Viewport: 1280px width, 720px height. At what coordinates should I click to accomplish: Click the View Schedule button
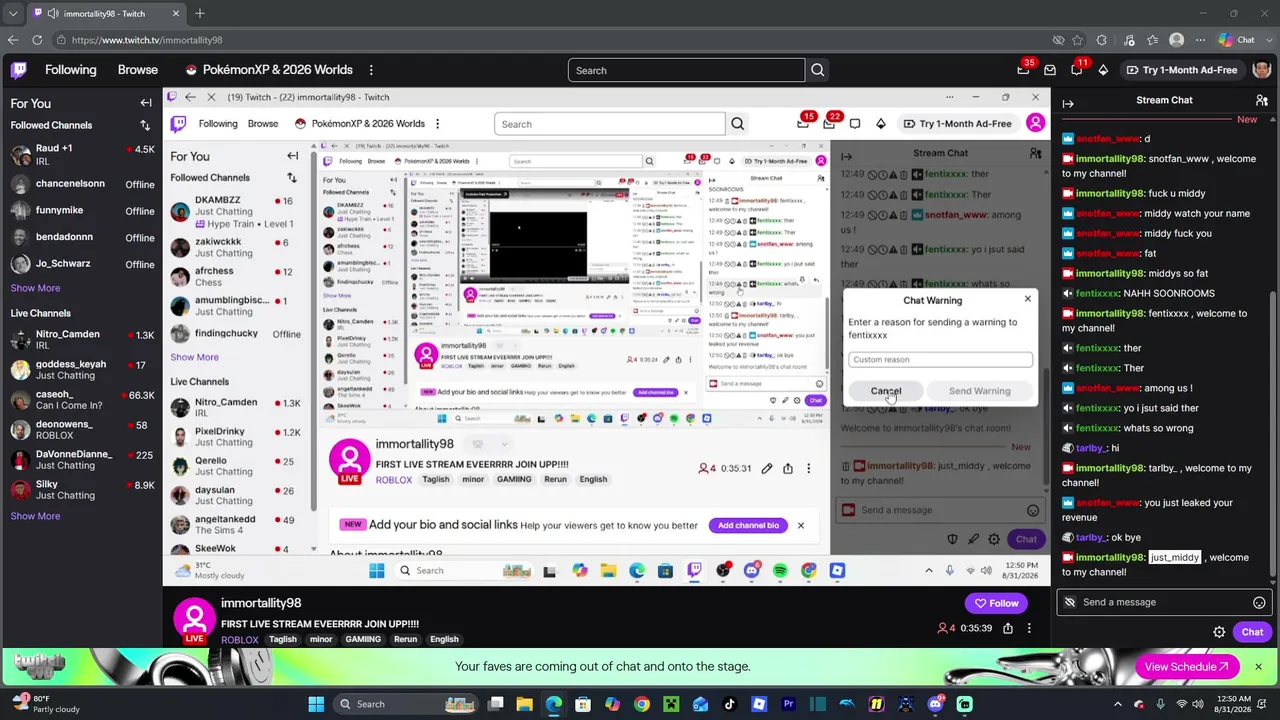tap(1187, 667)
